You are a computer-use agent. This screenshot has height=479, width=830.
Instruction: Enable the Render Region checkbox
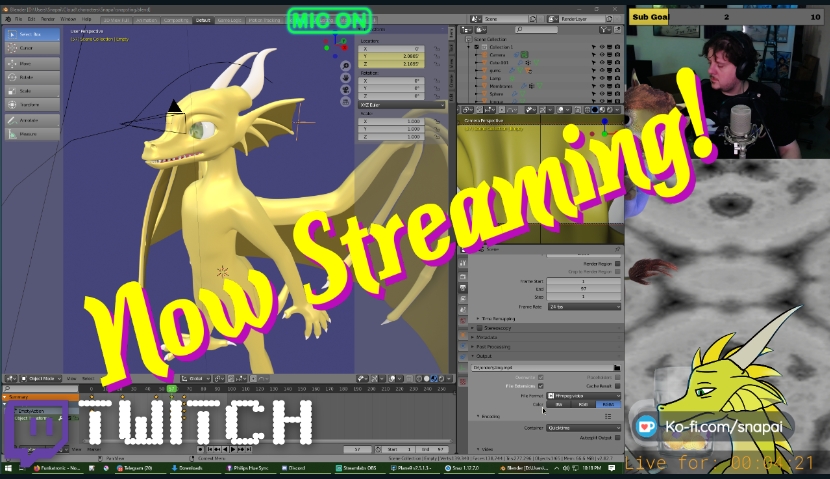[617, 264]
